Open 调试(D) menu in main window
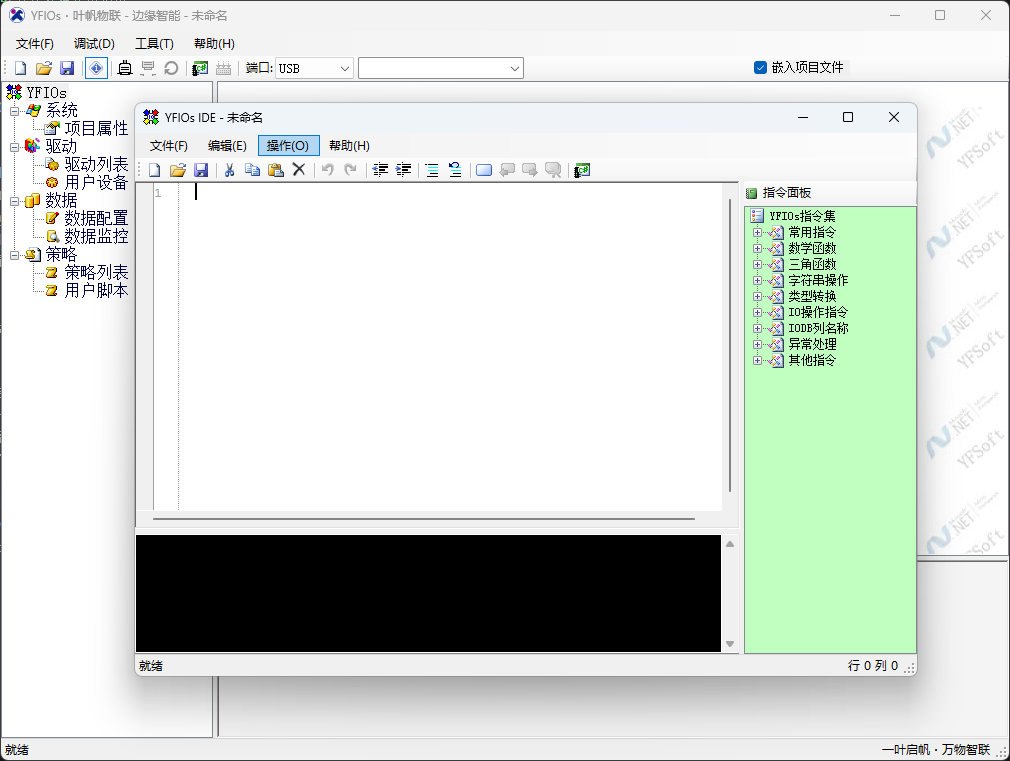 click(94, 44)
